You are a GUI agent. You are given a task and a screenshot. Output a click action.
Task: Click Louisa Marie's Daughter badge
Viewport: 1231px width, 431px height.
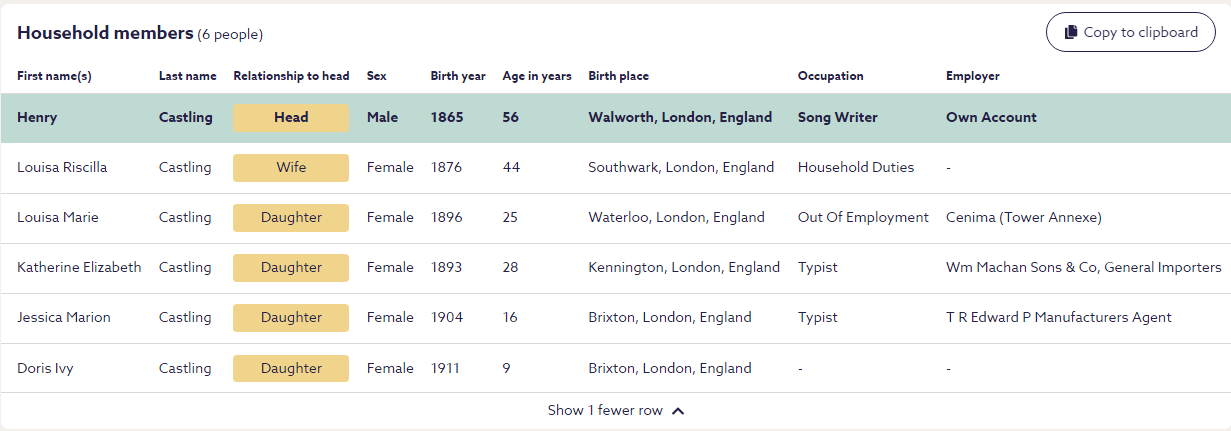coord(291,217)
